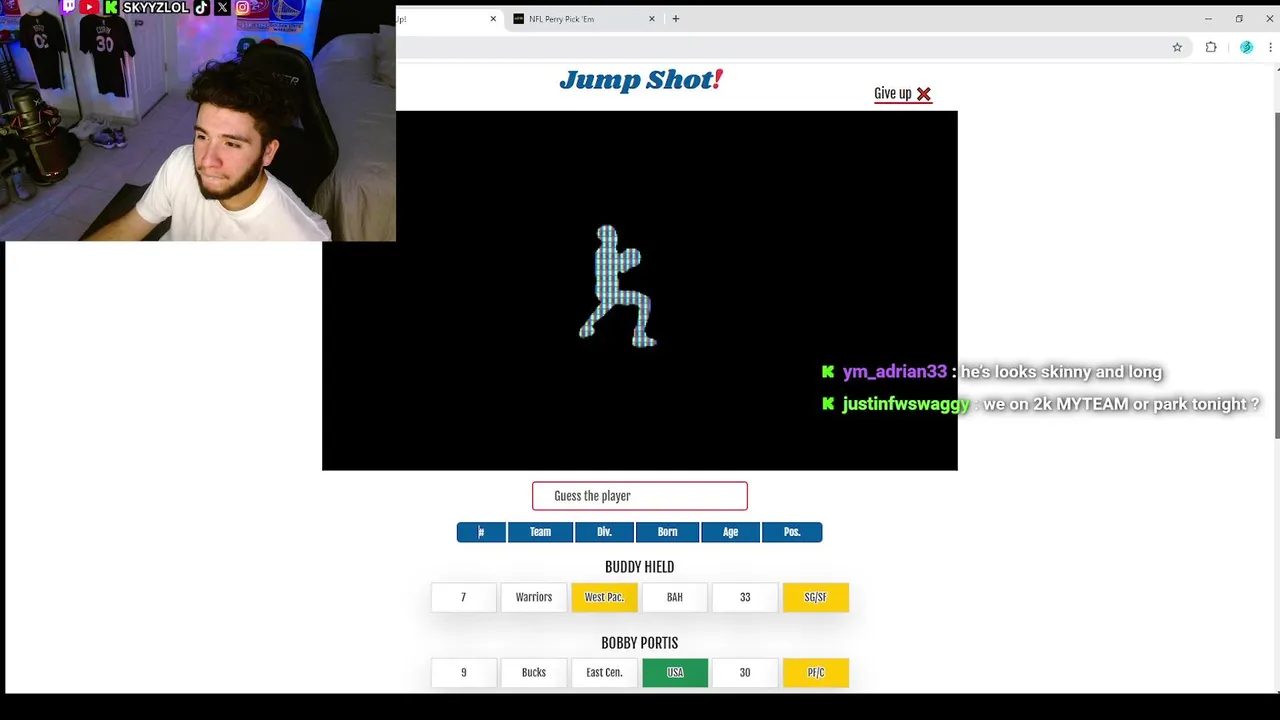Viewport: 1280px width, 720px height.
Task: Click the player silhouette animation
Action: [618, 287]
